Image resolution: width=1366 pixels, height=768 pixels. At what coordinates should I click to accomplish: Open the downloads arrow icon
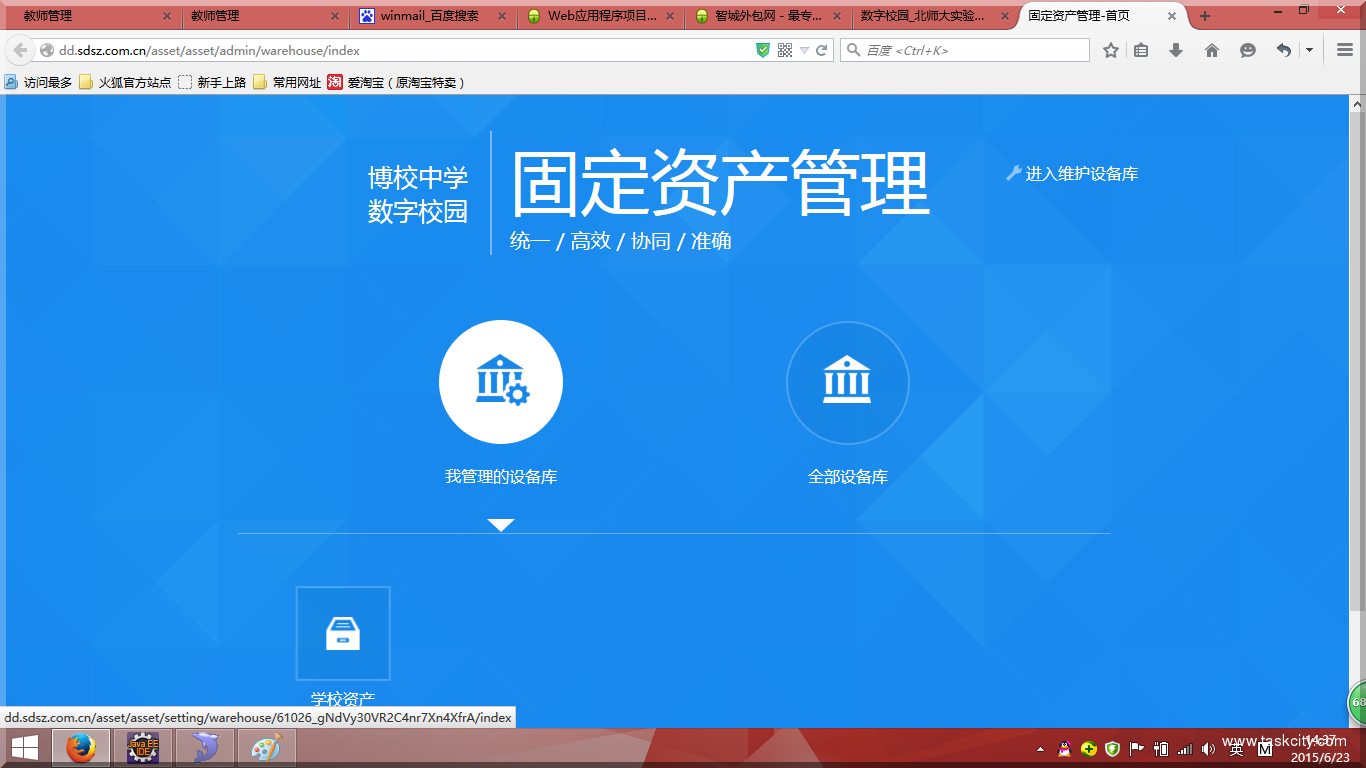click(1176, 50)
